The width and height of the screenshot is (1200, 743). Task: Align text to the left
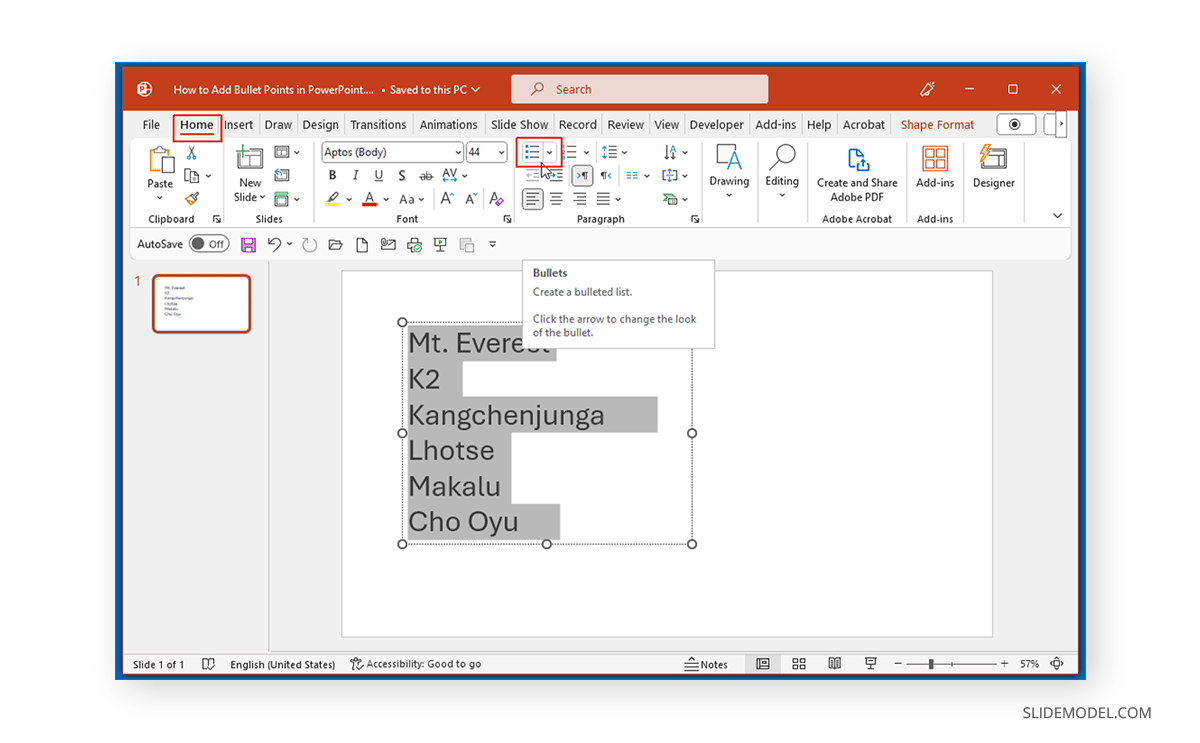click(x=533, y=199)
